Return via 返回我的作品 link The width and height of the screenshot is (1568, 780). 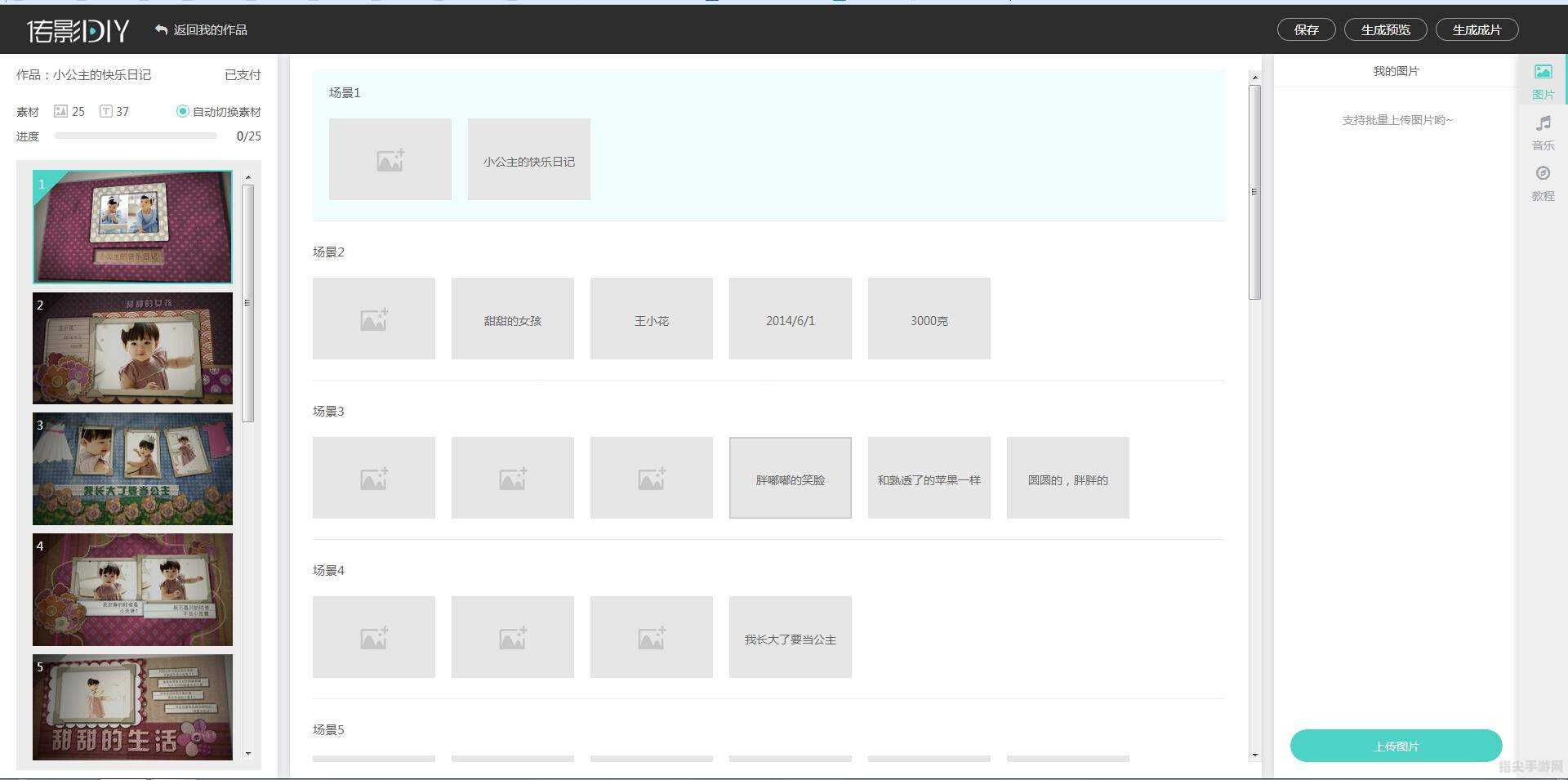(x=210, y=29)
